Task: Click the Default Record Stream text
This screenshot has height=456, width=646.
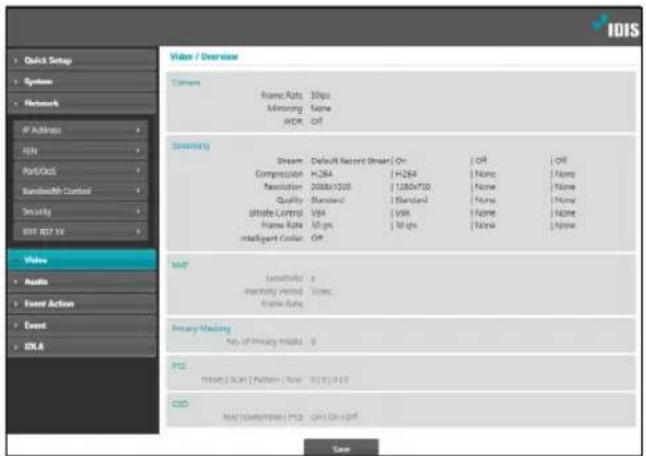Action: 350,161
